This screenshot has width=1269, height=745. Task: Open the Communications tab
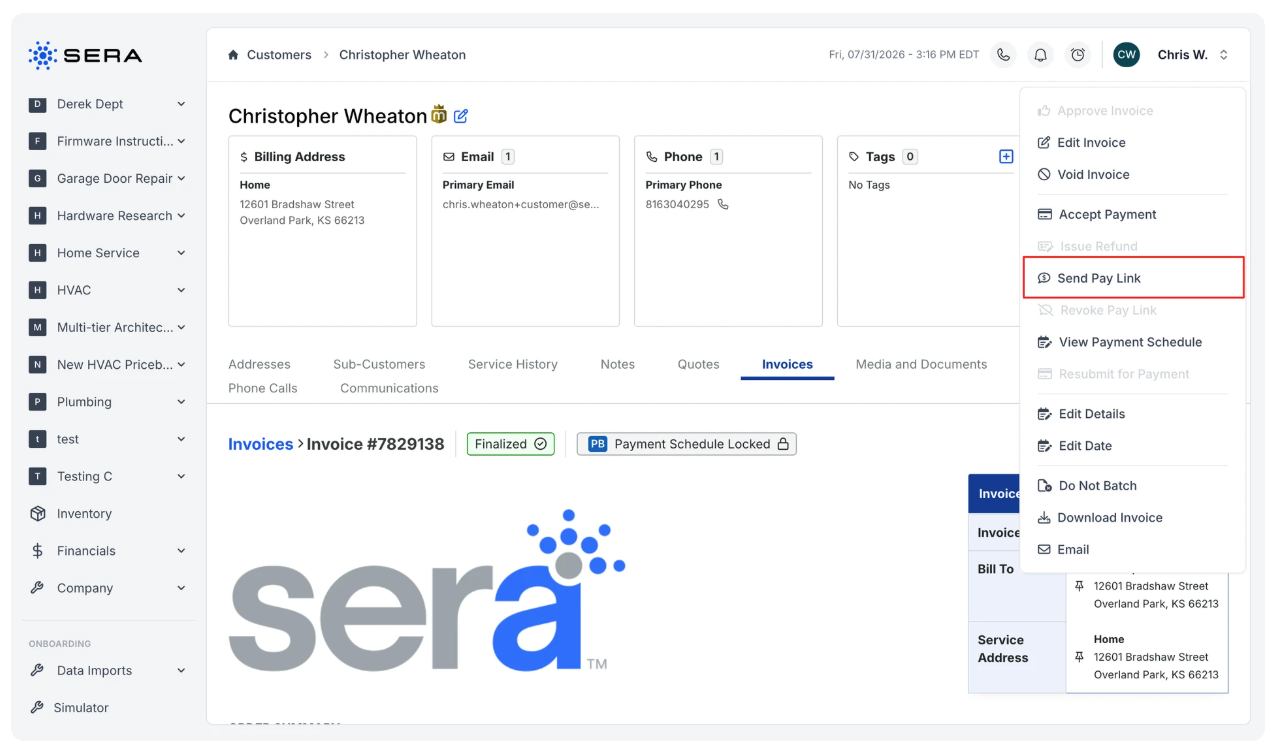pos(389,388)
